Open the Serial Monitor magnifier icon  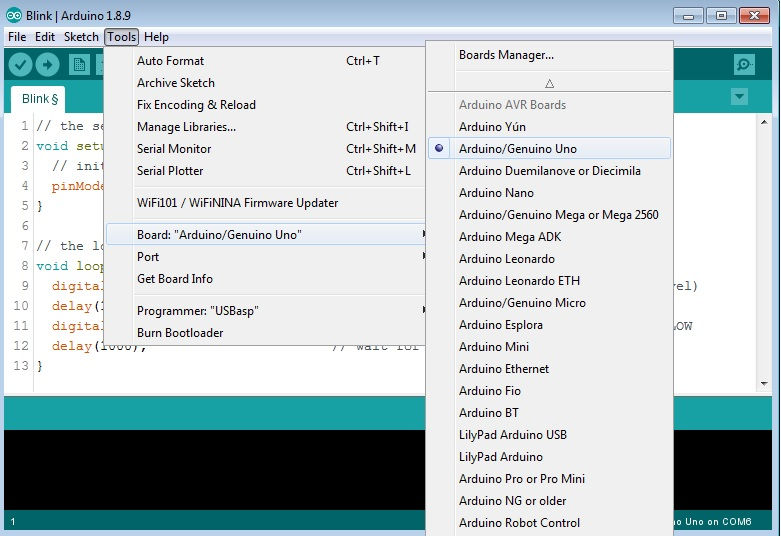click(744, 64)
